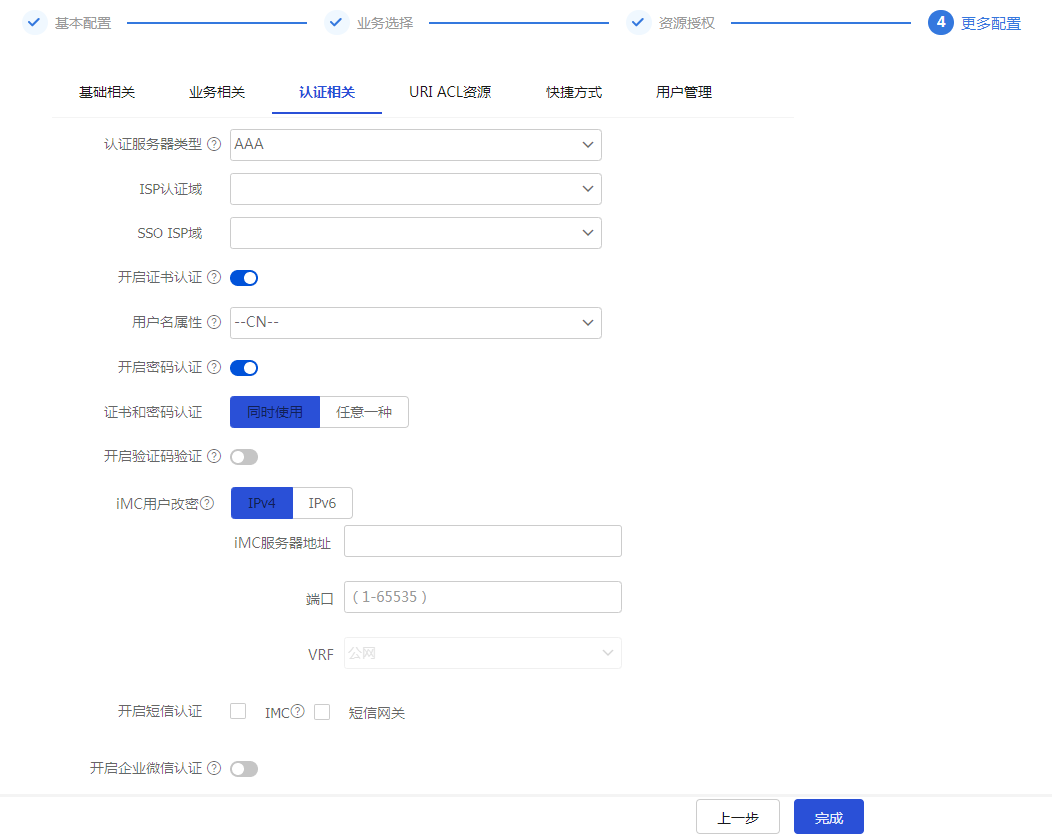
Task: Click the 基本配置 step checkmark icon
Action: pyautogui.click(x=35, y=22)
